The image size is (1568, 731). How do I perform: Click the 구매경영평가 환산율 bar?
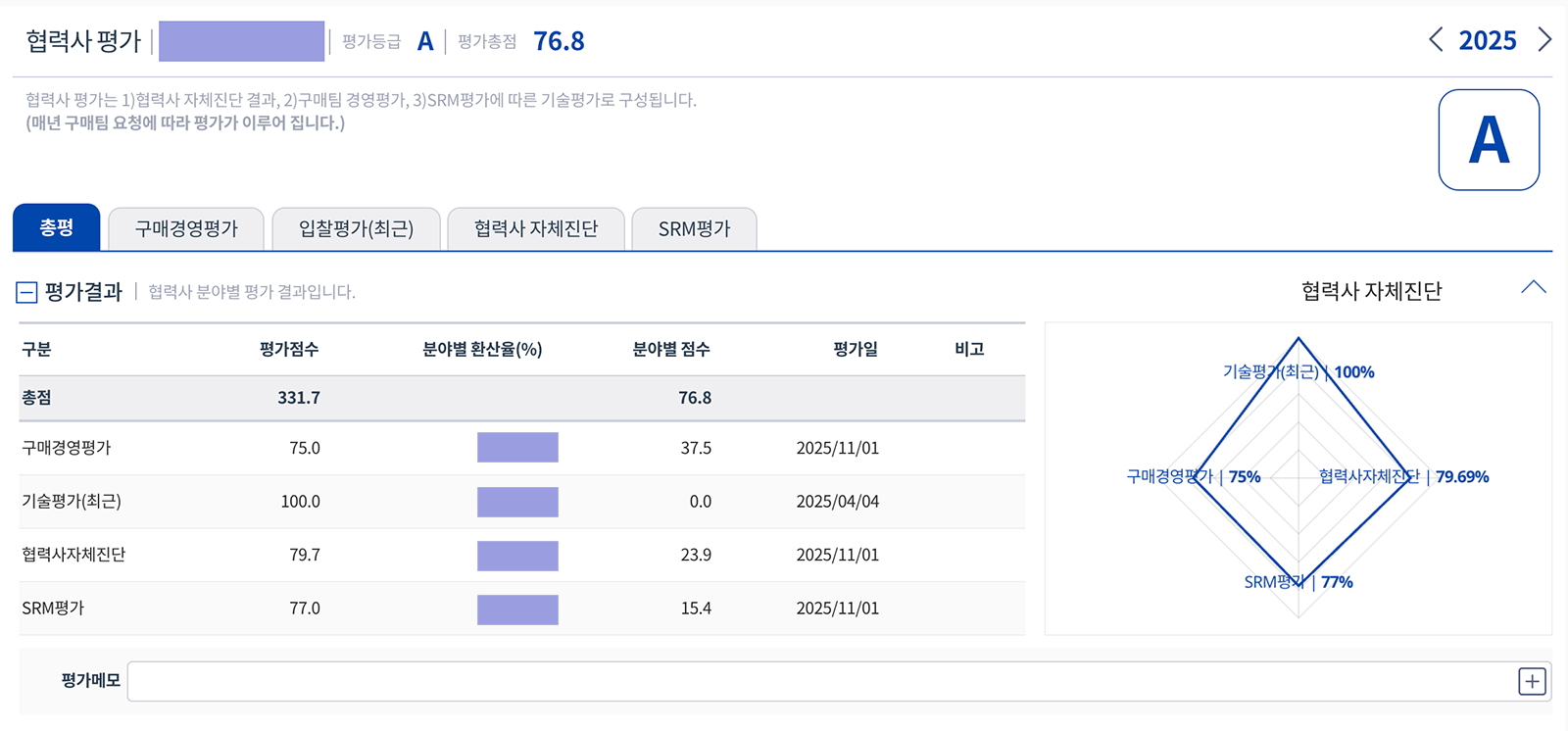517,448
